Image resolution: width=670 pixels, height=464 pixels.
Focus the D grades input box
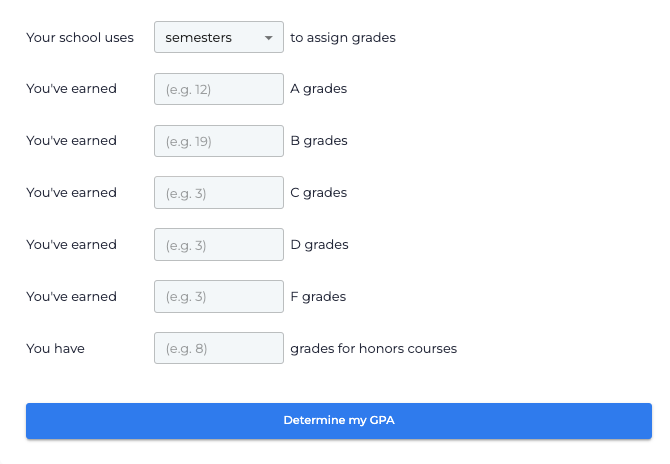pos(219,245)
